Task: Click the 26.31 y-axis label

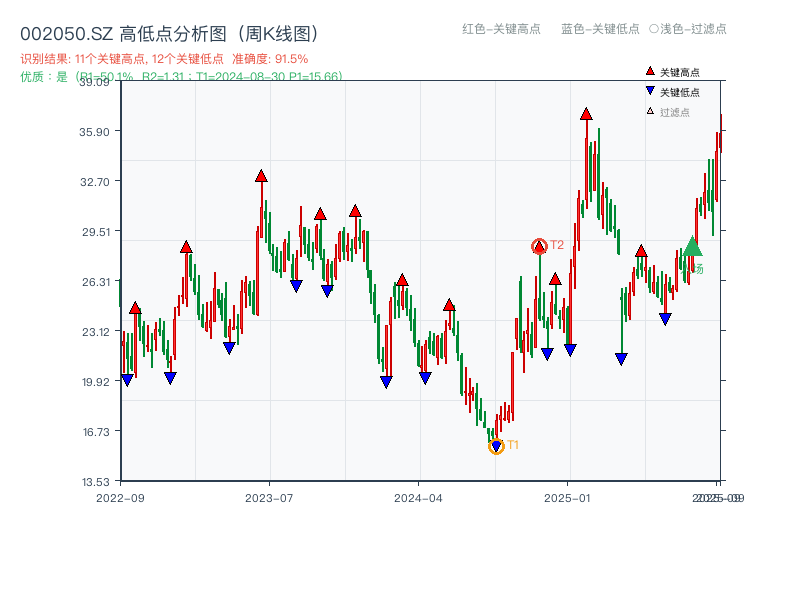Action: pos(96,282)
